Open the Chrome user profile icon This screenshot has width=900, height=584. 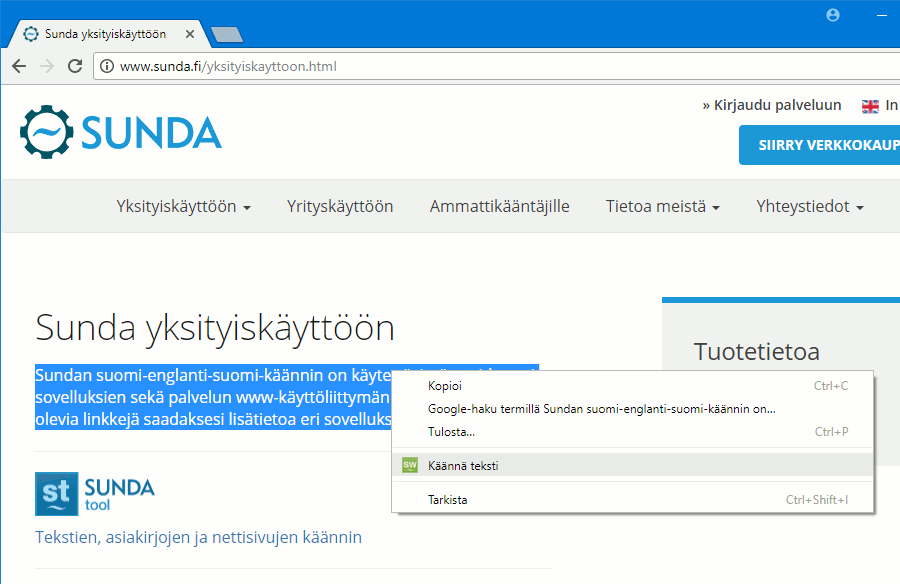tap(833, 15)
